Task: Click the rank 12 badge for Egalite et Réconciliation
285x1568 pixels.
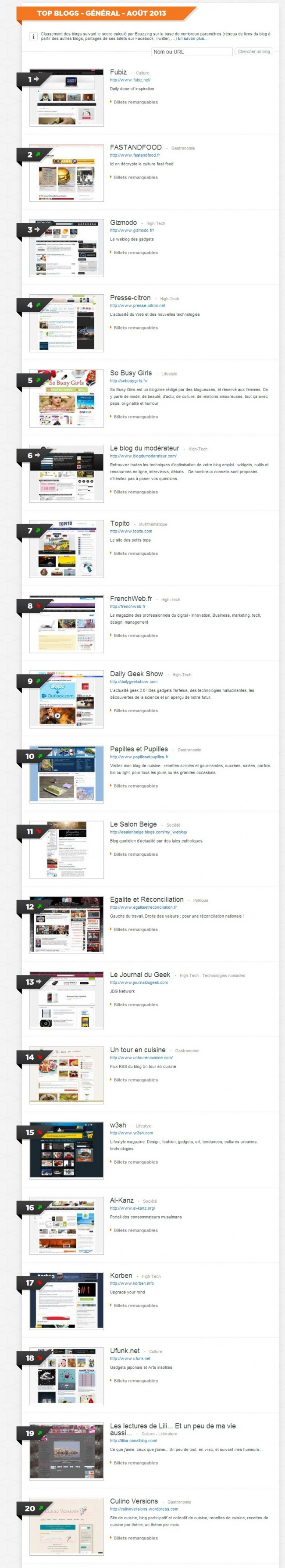Action: [34, 906]
